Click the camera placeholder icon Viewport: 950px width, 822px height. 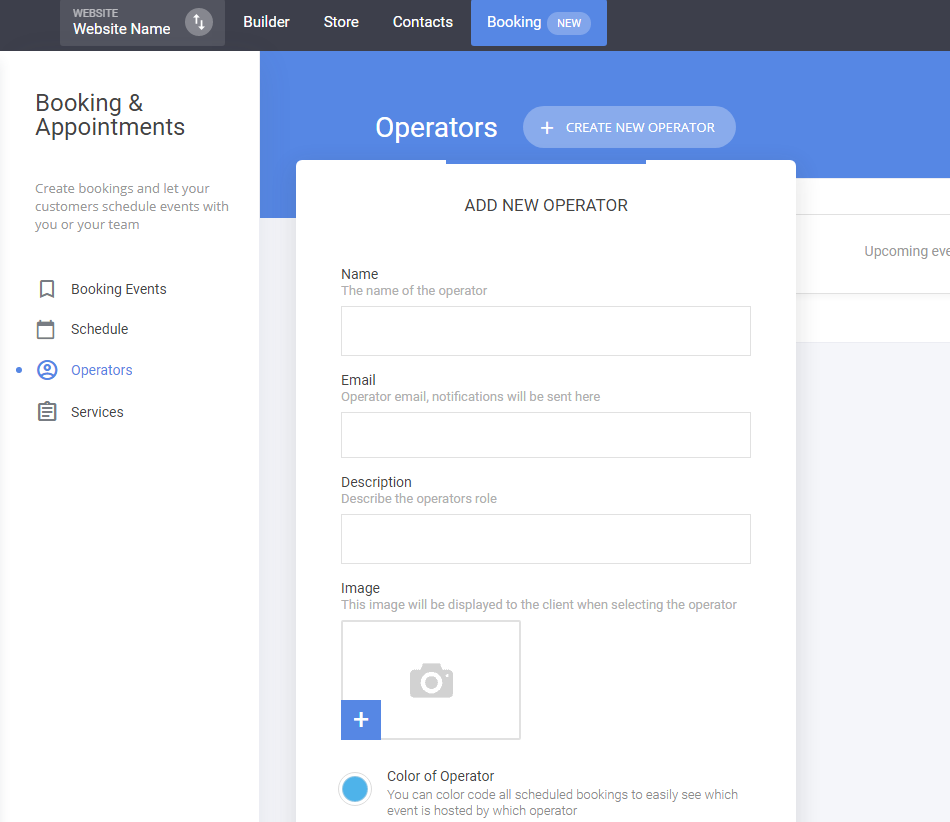pyautogui.click(x=431, y=680)
